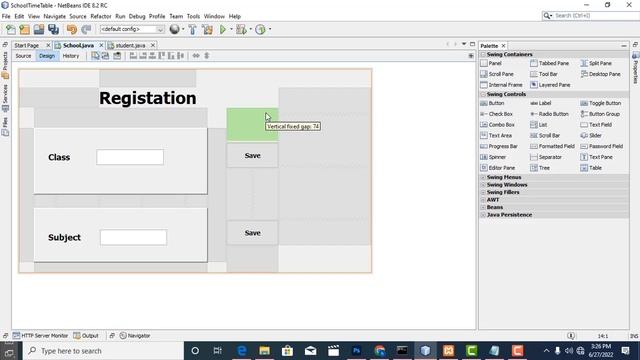
Task: Expand the Swing Menus palette category
Action: [x=483, y=178]
